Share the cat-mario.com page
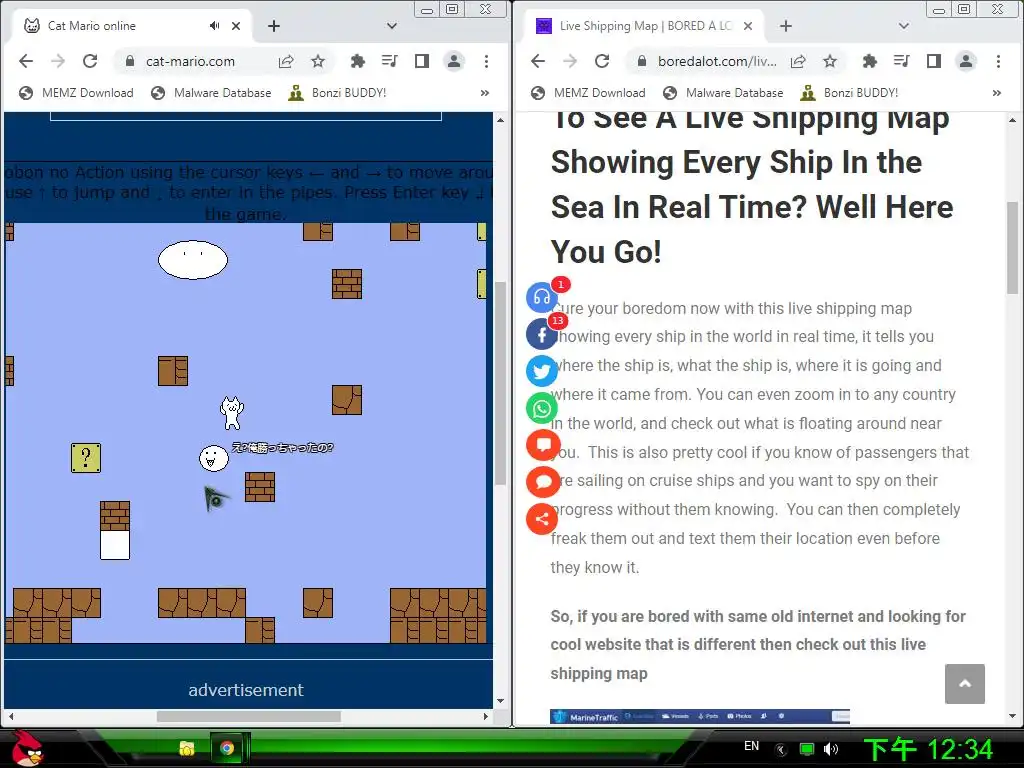The image size is (1024, 768). tap(286, 61)
